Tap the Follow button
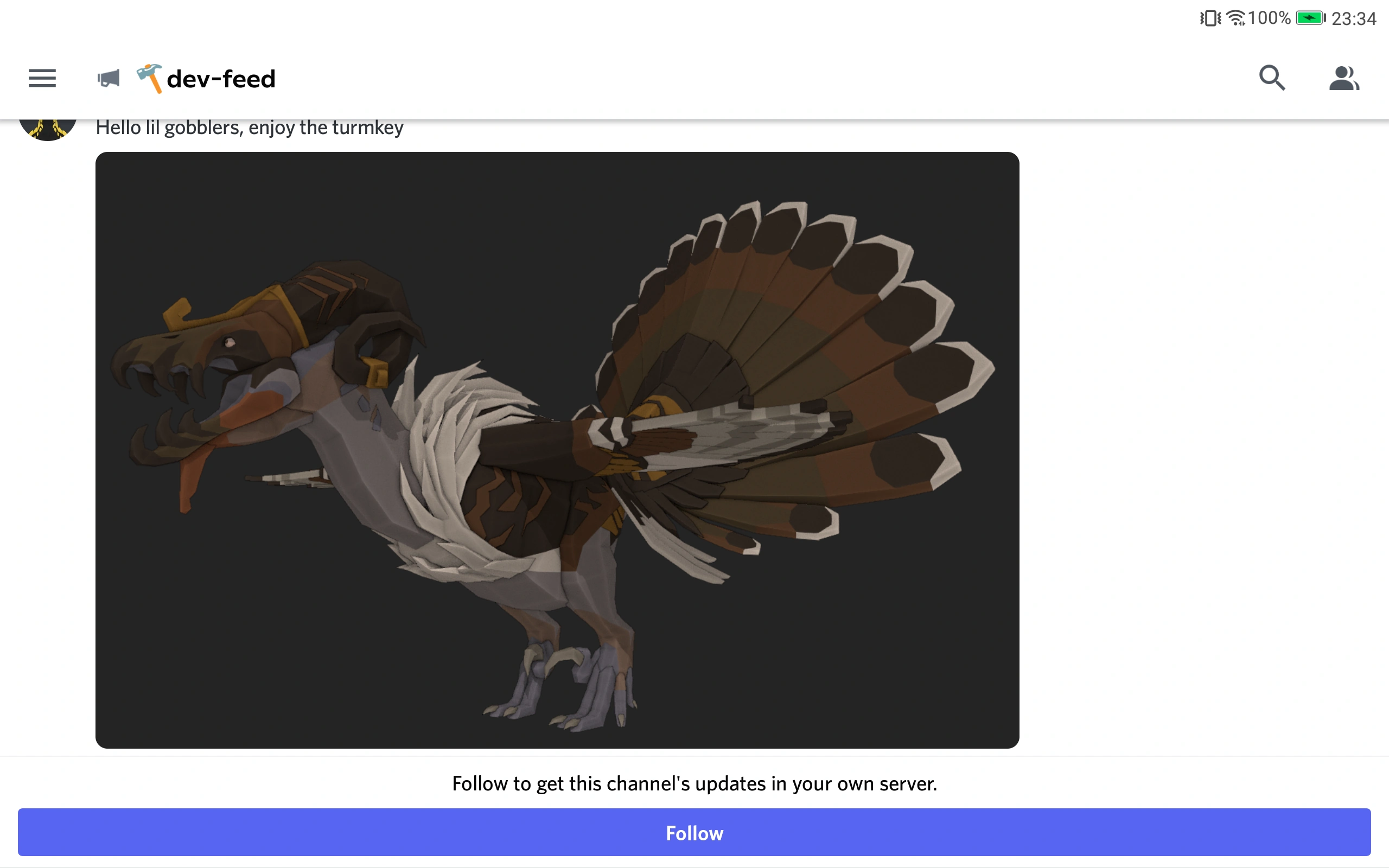 [694, 832]
